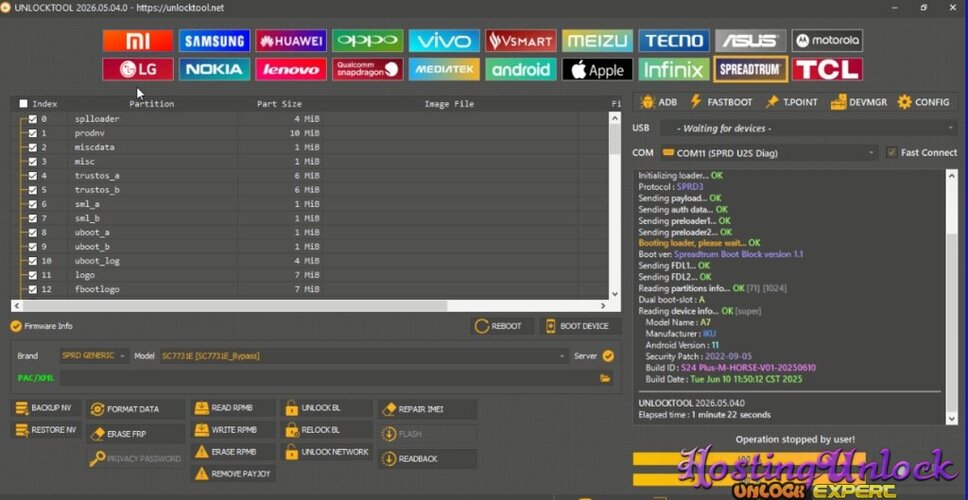Click the REMOVE PAYJOY button
Screen dimensions: 968x500
233,473
